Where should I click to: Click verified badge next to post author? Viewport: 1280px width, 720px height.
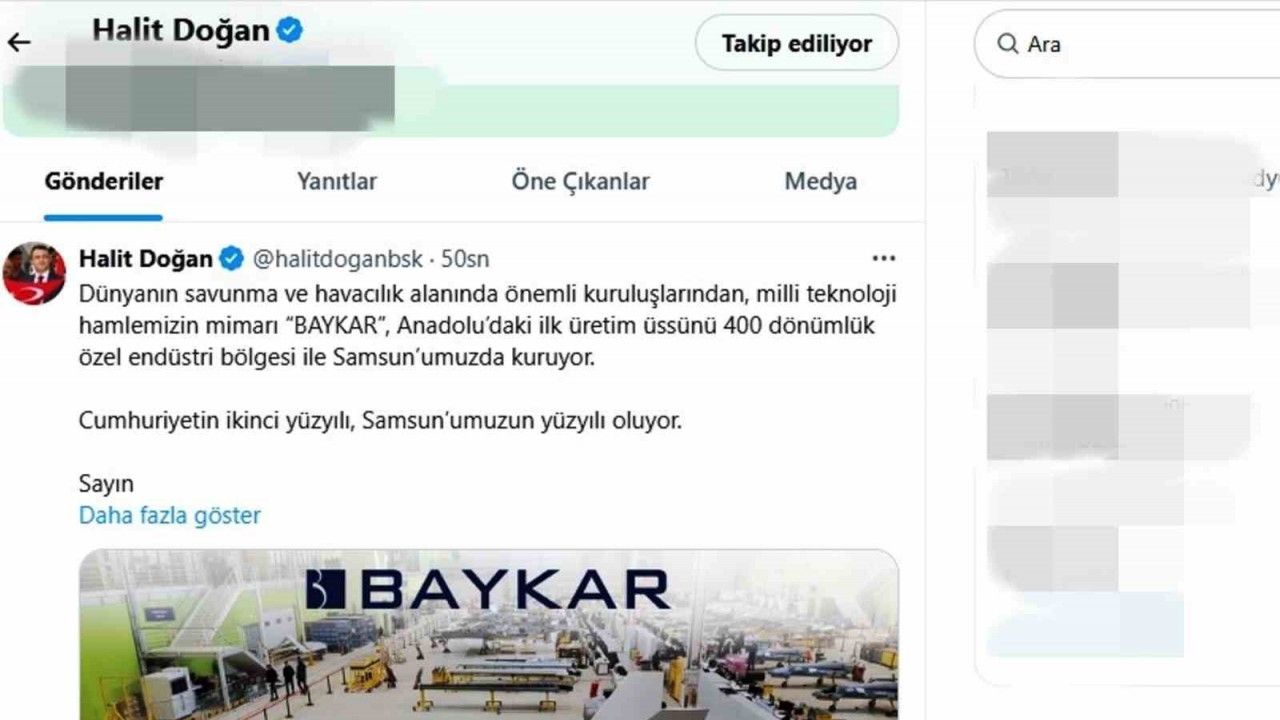(231, 259)
